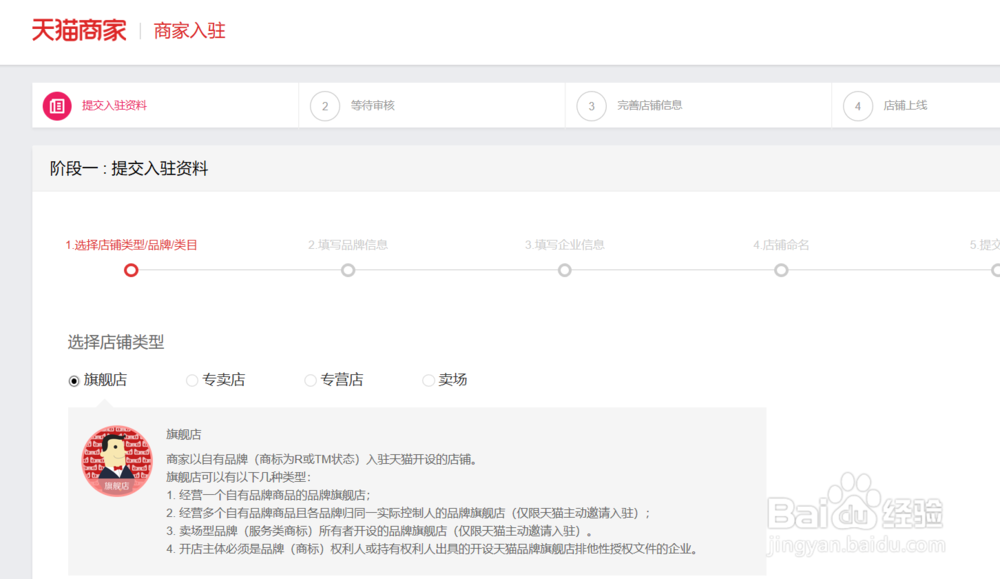Click the 天猫商家 logo
Screen dimensions: 1000x579
click(x=79, y=31)
